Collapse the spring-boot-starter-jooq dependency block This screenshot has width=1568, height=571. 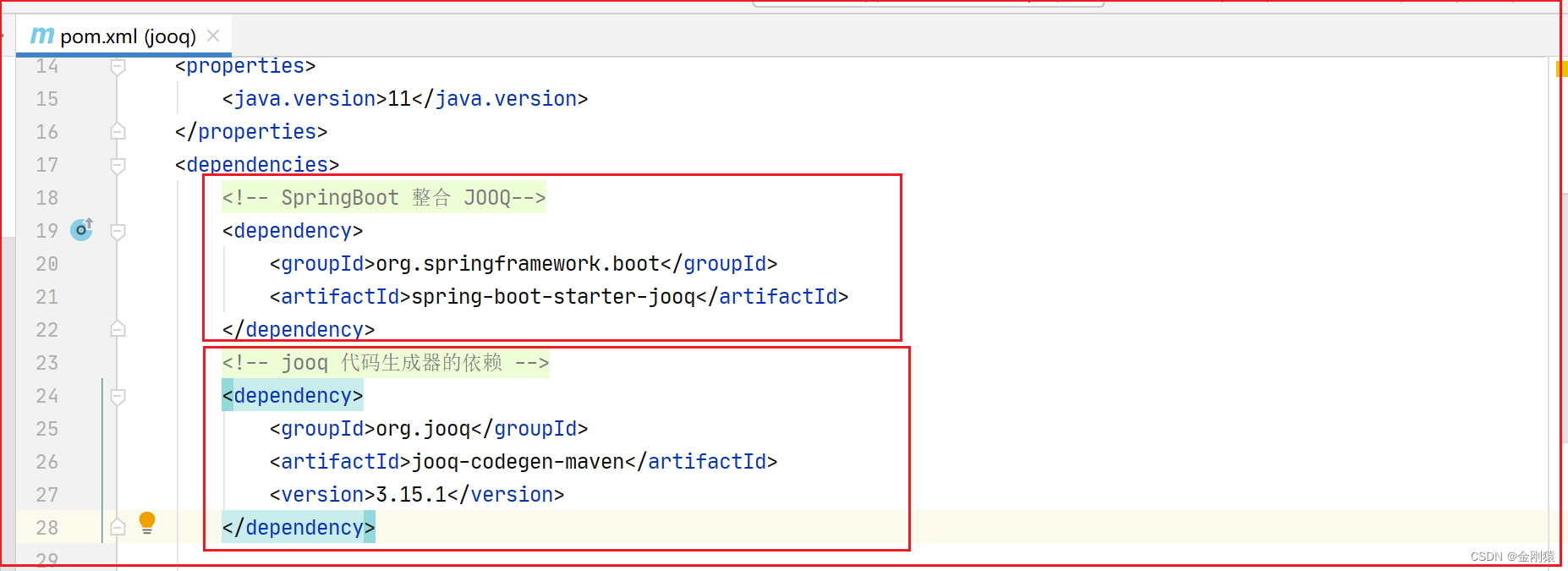118,231
